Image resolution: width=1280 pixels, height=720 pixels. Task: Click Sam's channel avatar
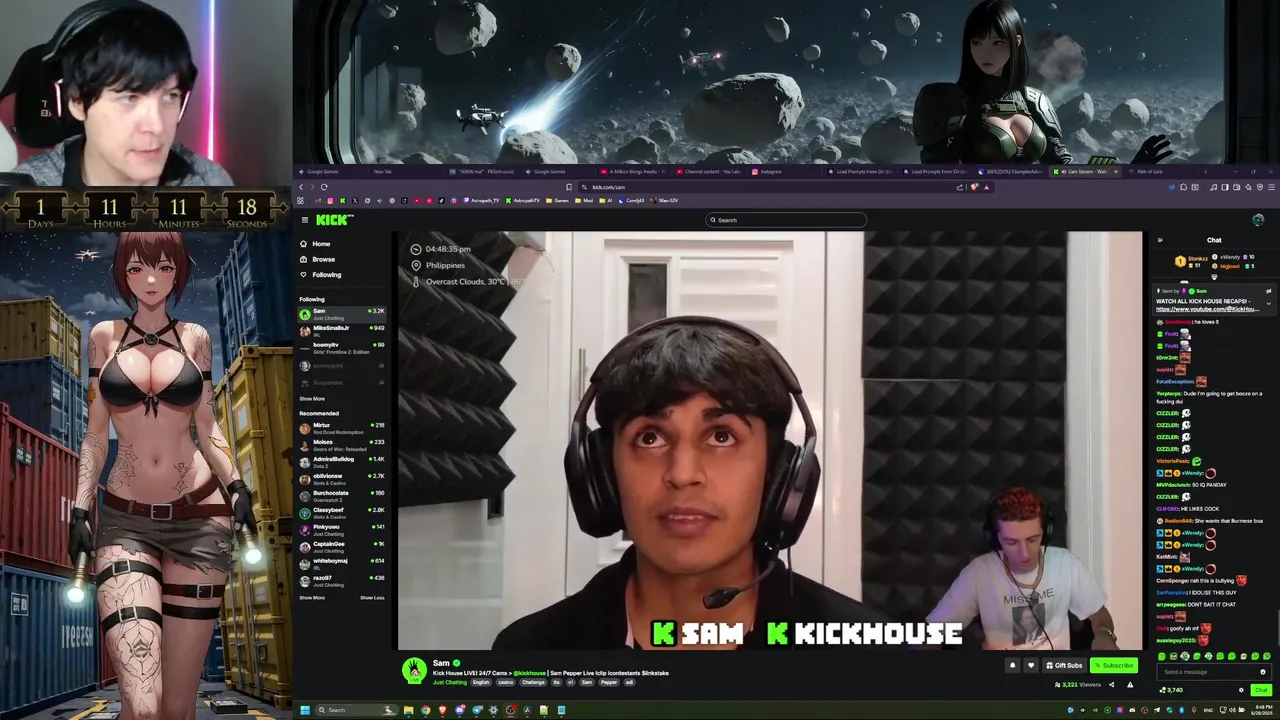pyautogui.click(x=414, y=670)
